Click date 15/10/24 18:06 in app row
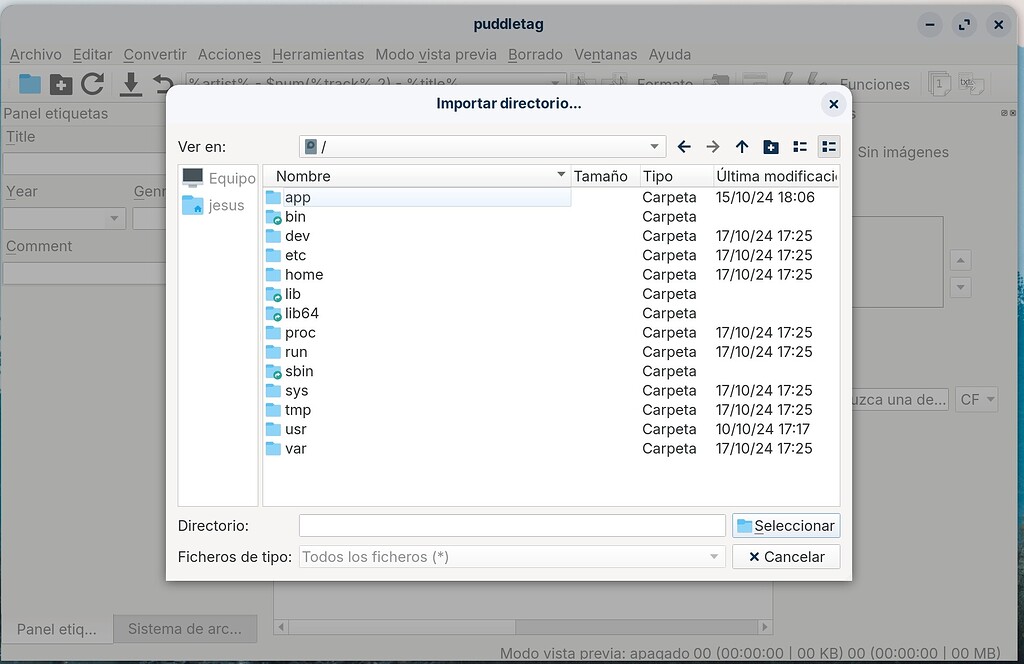Viewport: 1024px width, 664px height. 765,197
